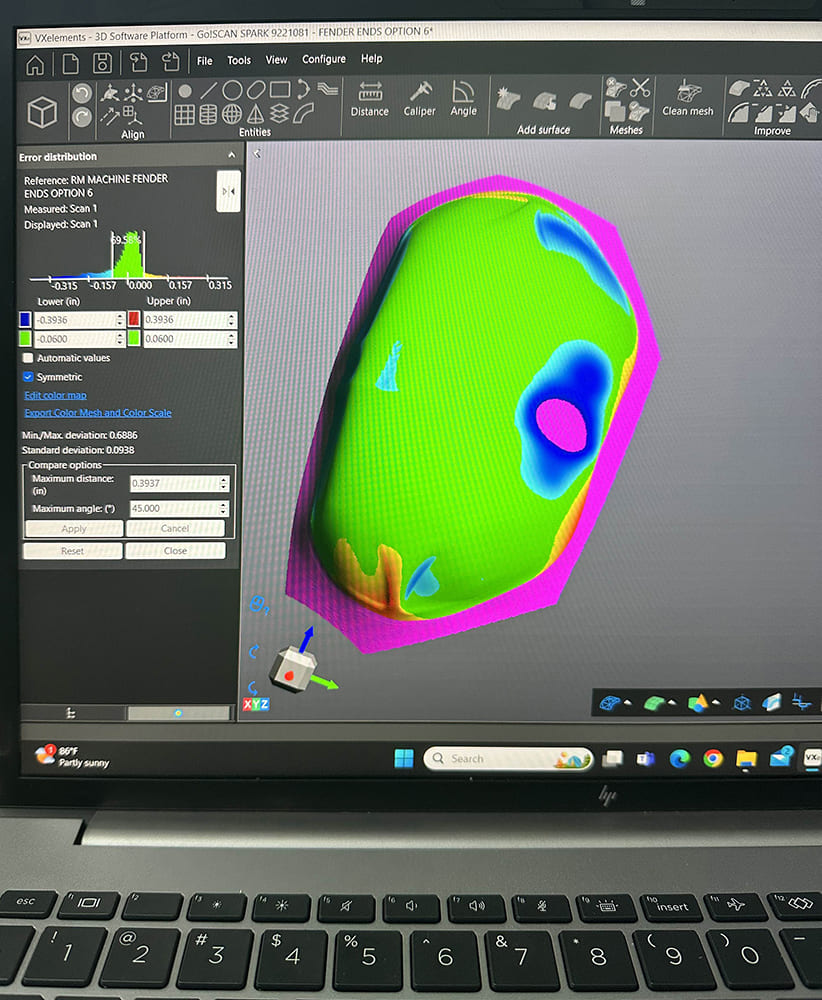Open the Home screen icon
Screen dimensions: 822x1000
pos(34,64)
